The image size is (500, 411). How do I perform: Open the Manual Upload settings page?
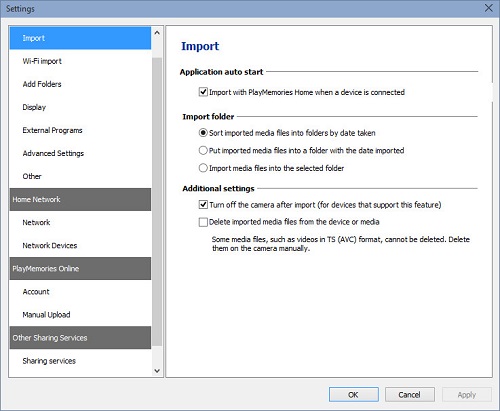coord(80,315)
